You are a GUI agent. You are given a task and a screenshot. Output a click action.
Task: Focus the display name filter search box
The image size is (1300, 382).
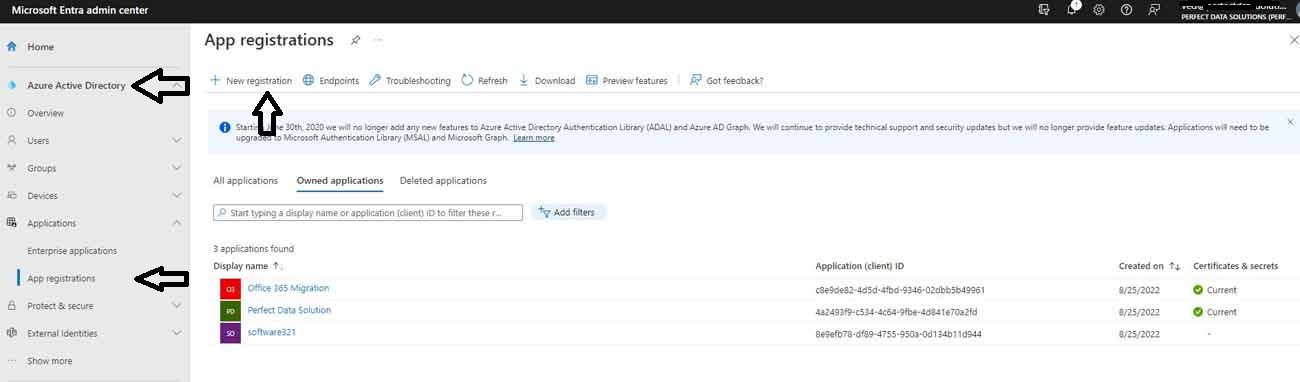click(368, 213)
